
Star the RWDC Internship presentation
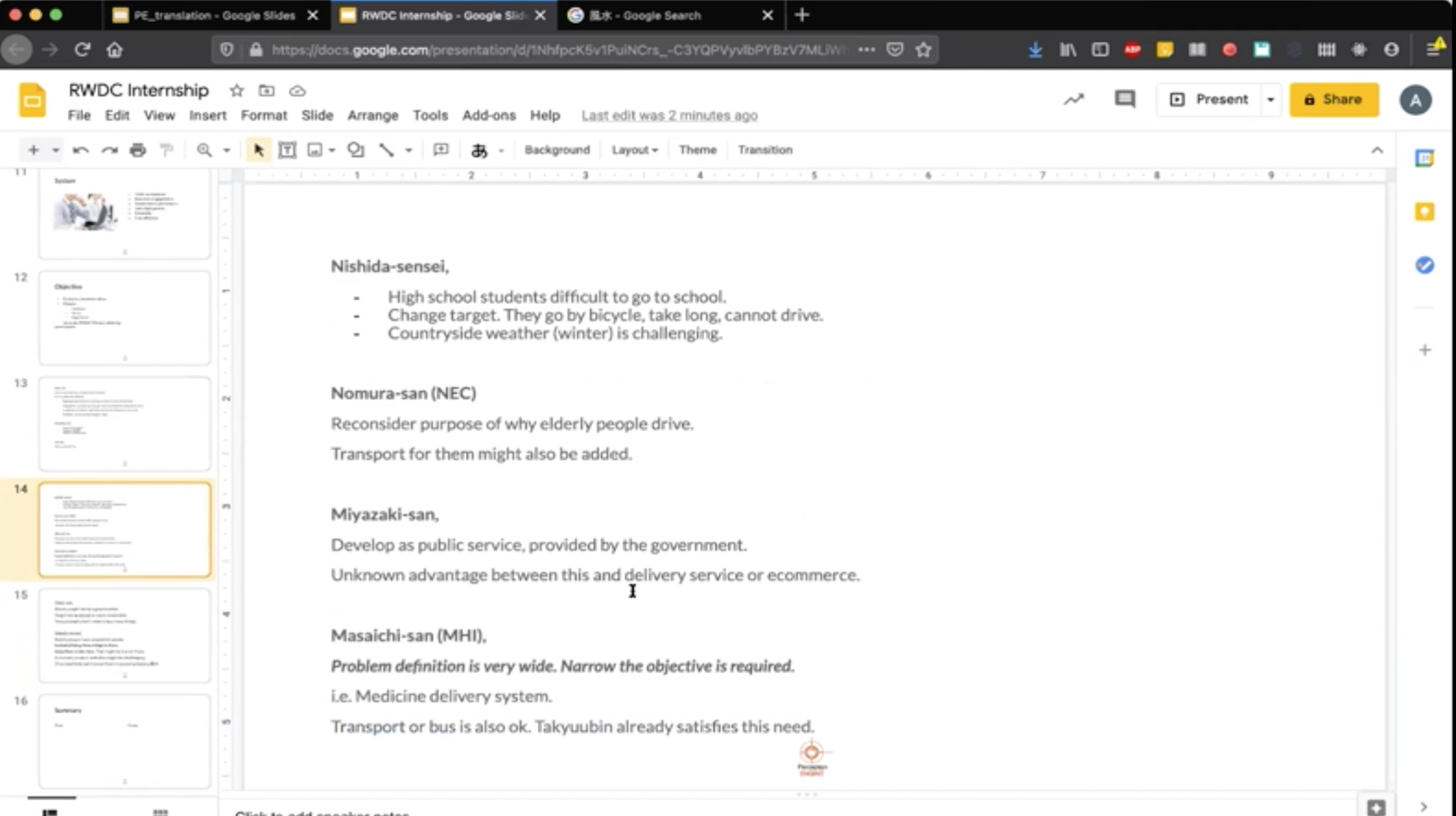pyautogui.click(x=237, y=91)
